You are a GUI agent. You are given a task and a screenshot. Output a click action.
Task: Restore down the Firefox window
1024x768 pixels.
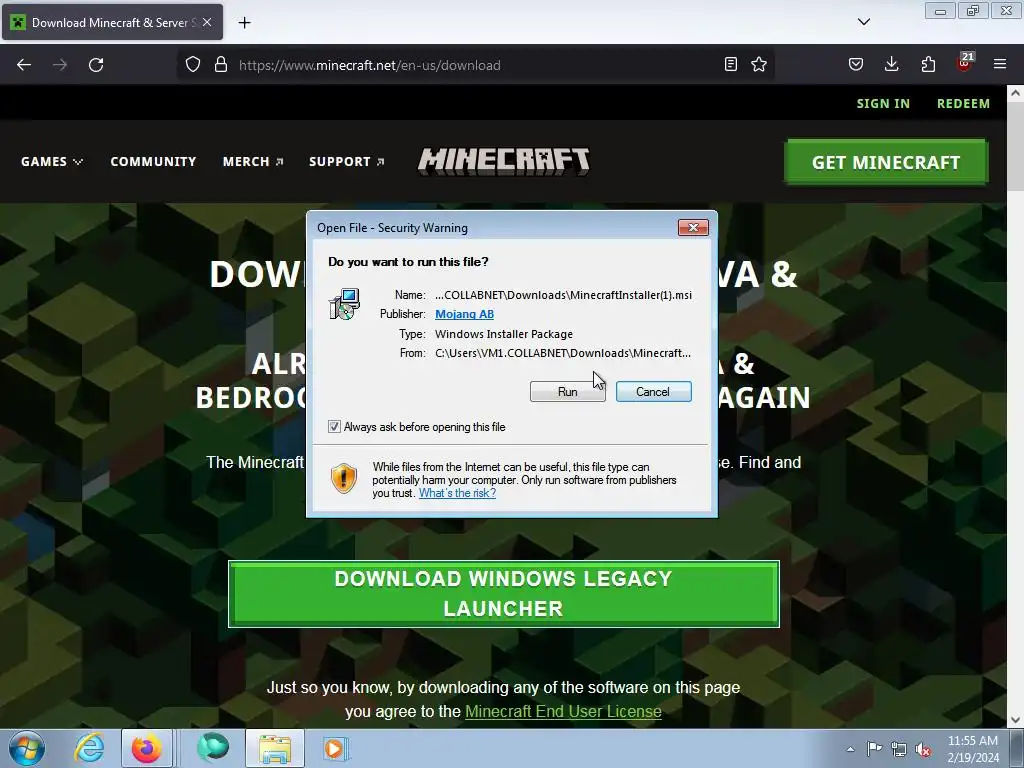pos(973,11)
